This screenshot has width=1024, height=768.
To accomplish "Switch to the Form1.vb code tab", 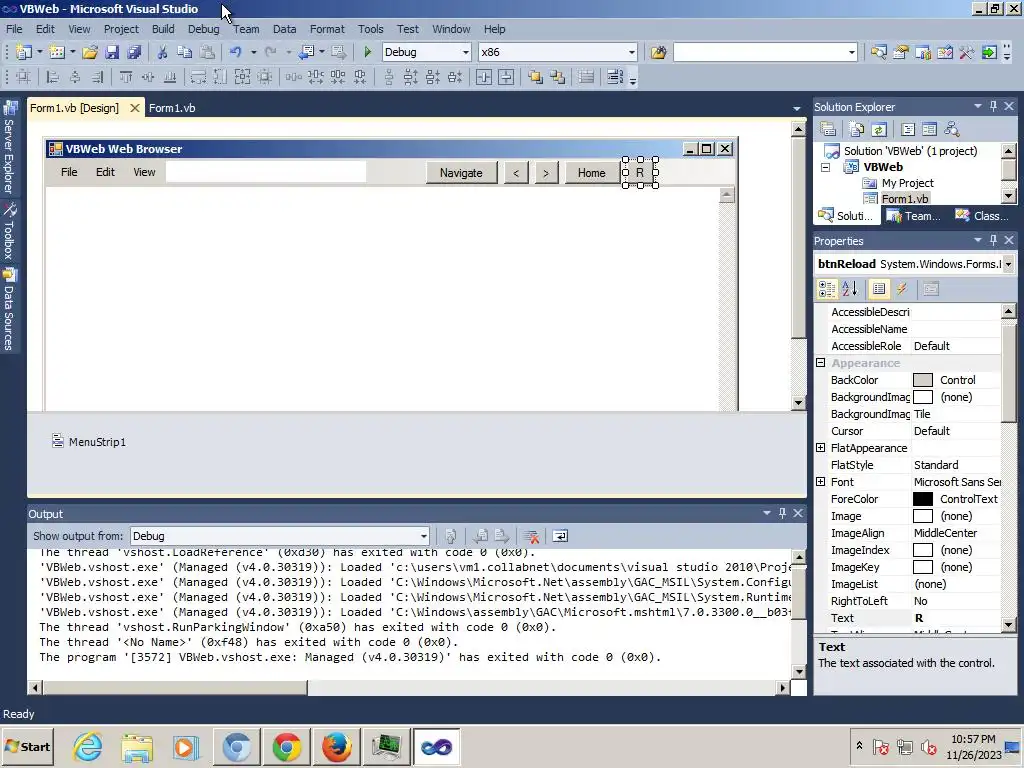I will tap(172, 108).
